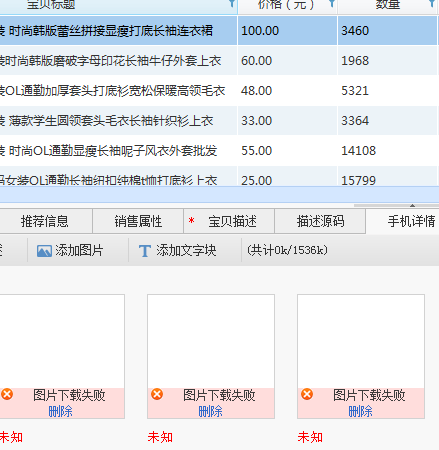Click the price cell 33.00
Viewport: 439px width, 450px height.
pos(287,121)
